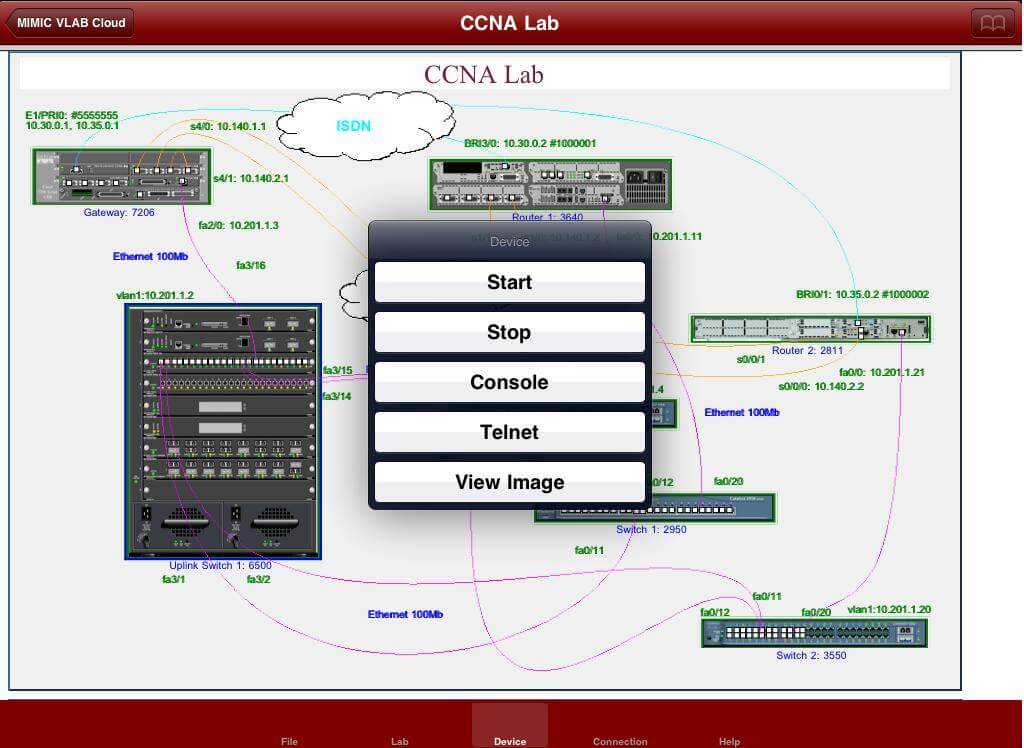Select Telnet in the Device popup
The width and height of the screenshot is (1024, 748).
(x=509, y=432)
